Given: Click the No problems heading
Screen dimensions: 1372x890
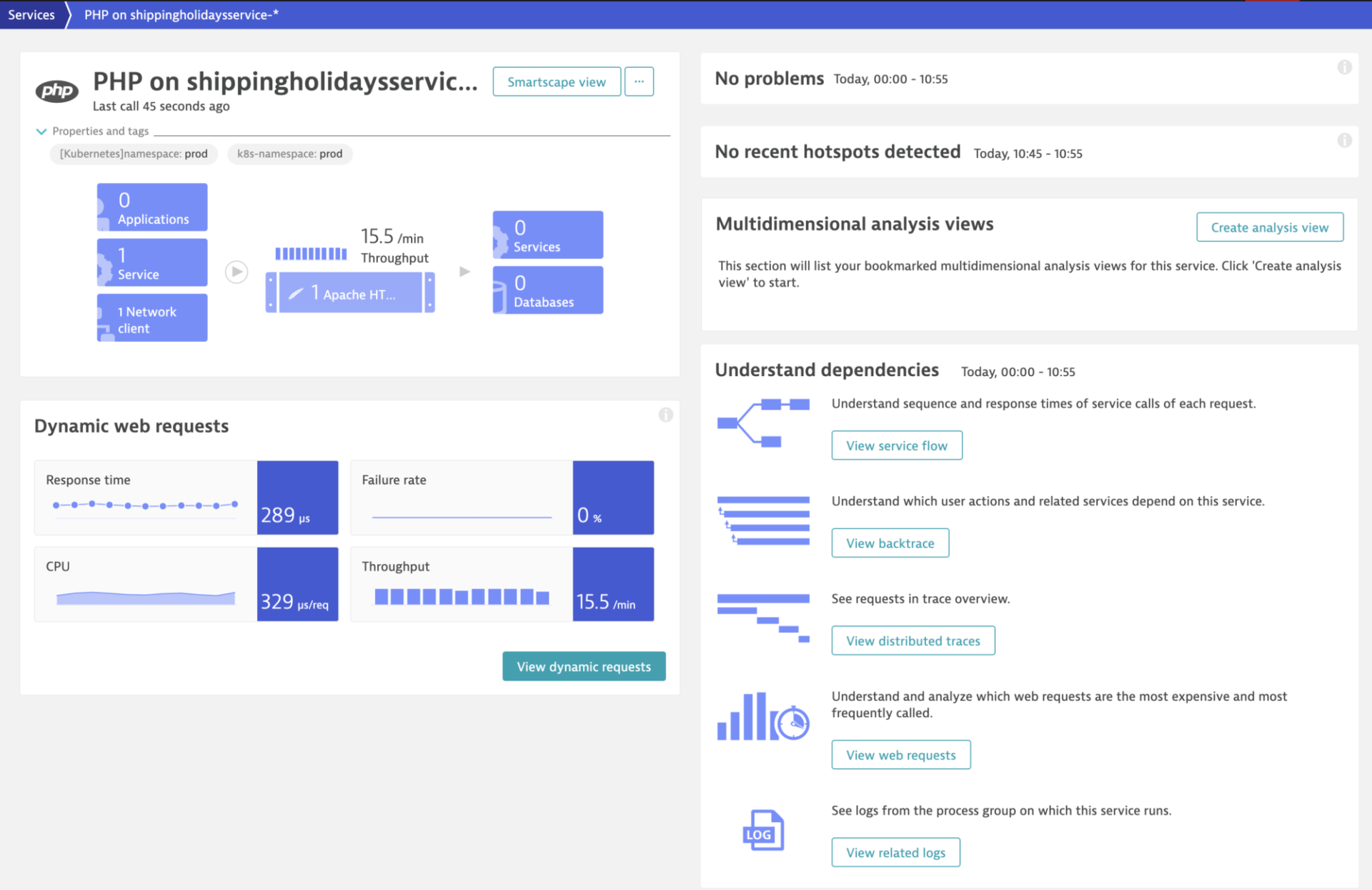Looking at the screenshot, I should [770, 79].
